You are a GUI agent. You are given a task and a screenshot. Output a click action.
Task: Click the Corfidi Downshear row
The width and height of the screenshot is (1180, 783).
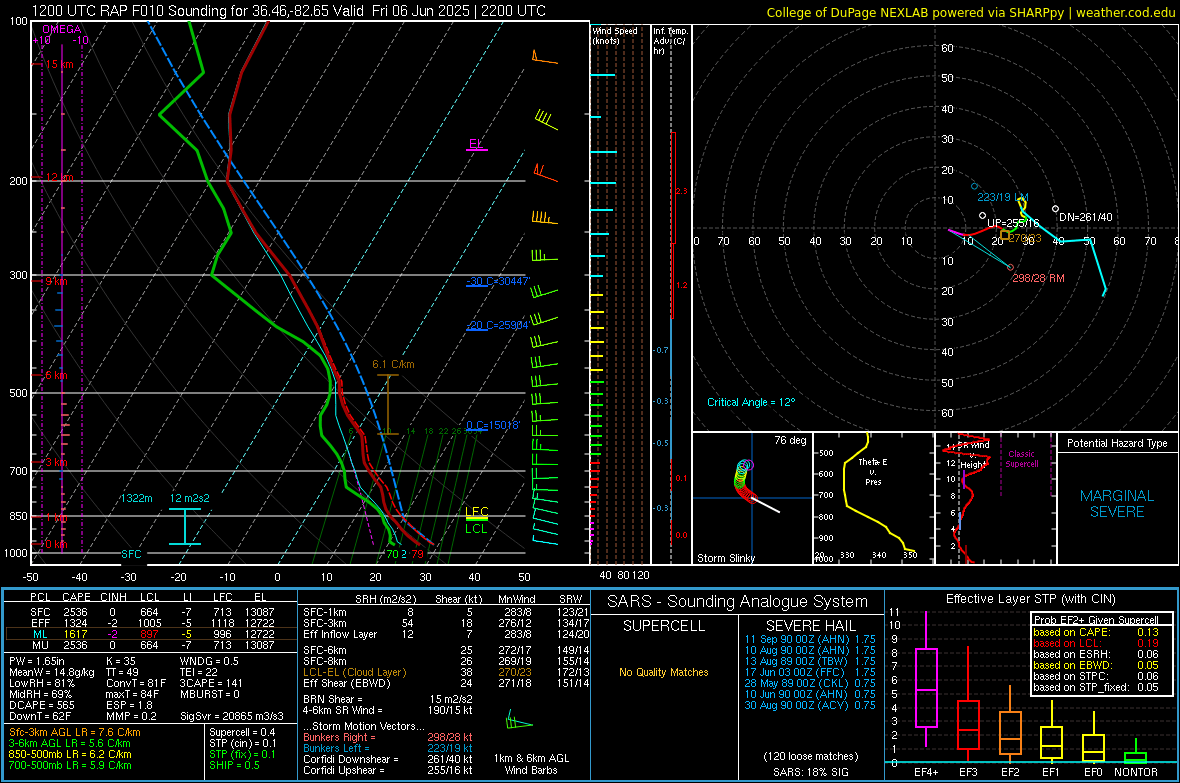click(x=388, y=759)
